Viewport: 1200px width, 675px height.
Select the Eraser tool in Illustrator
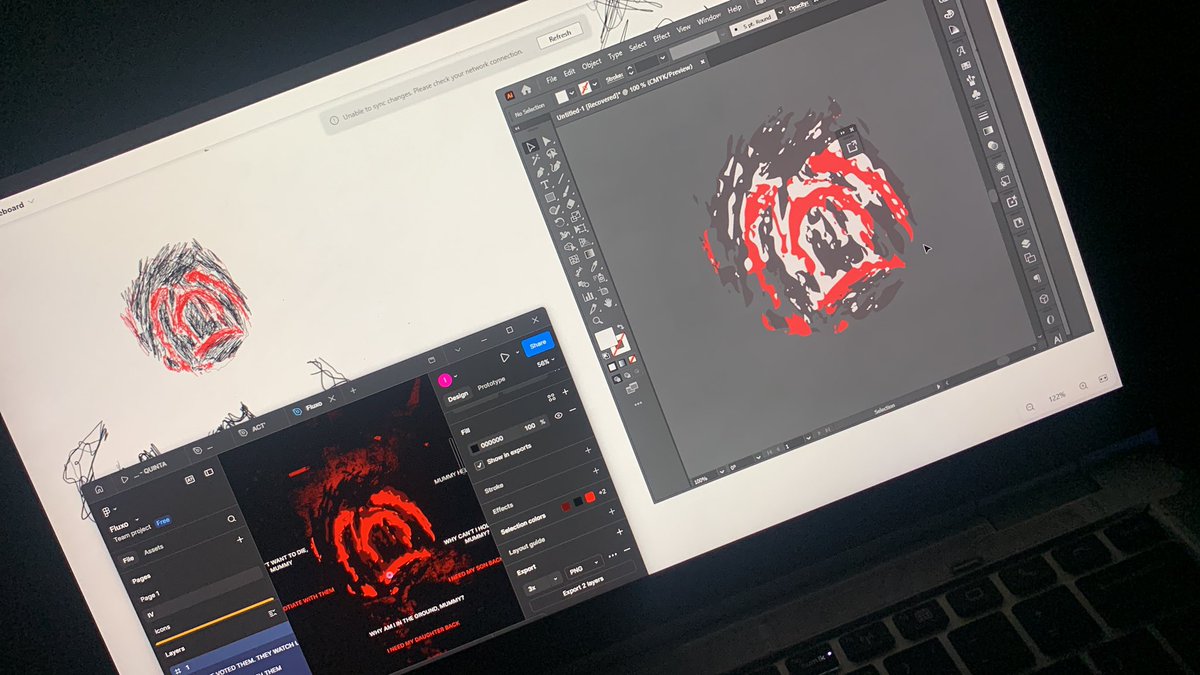[x=571, y=203]
